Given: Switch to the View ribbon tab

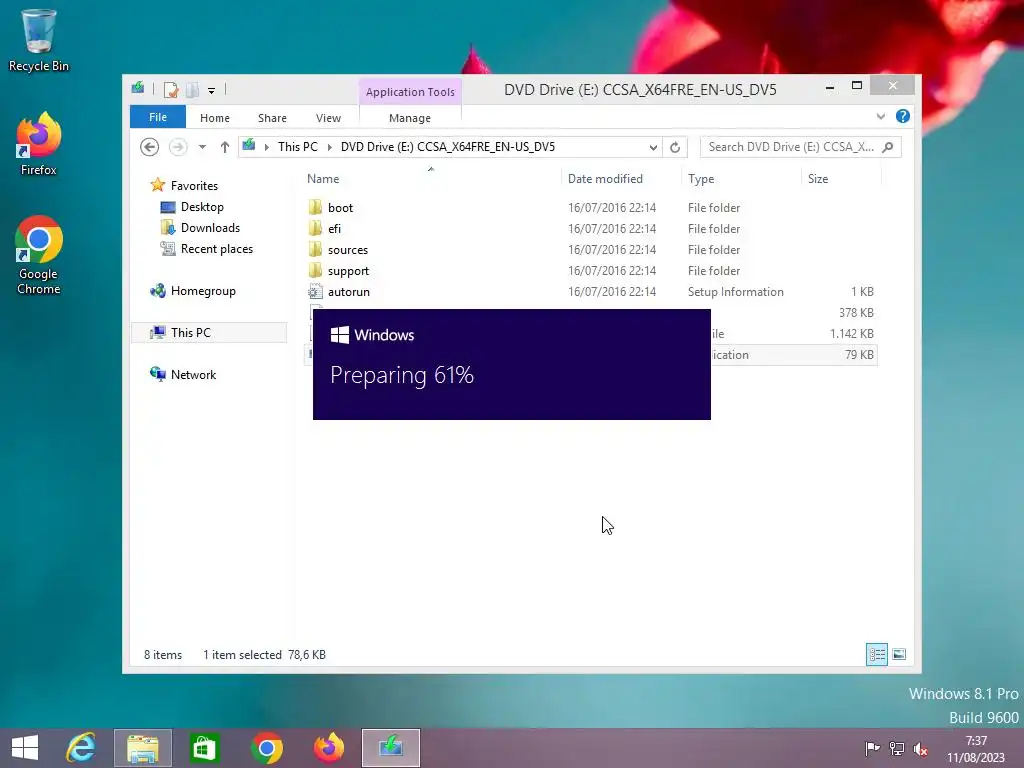Looking at the screenshot, I should 328,118.
